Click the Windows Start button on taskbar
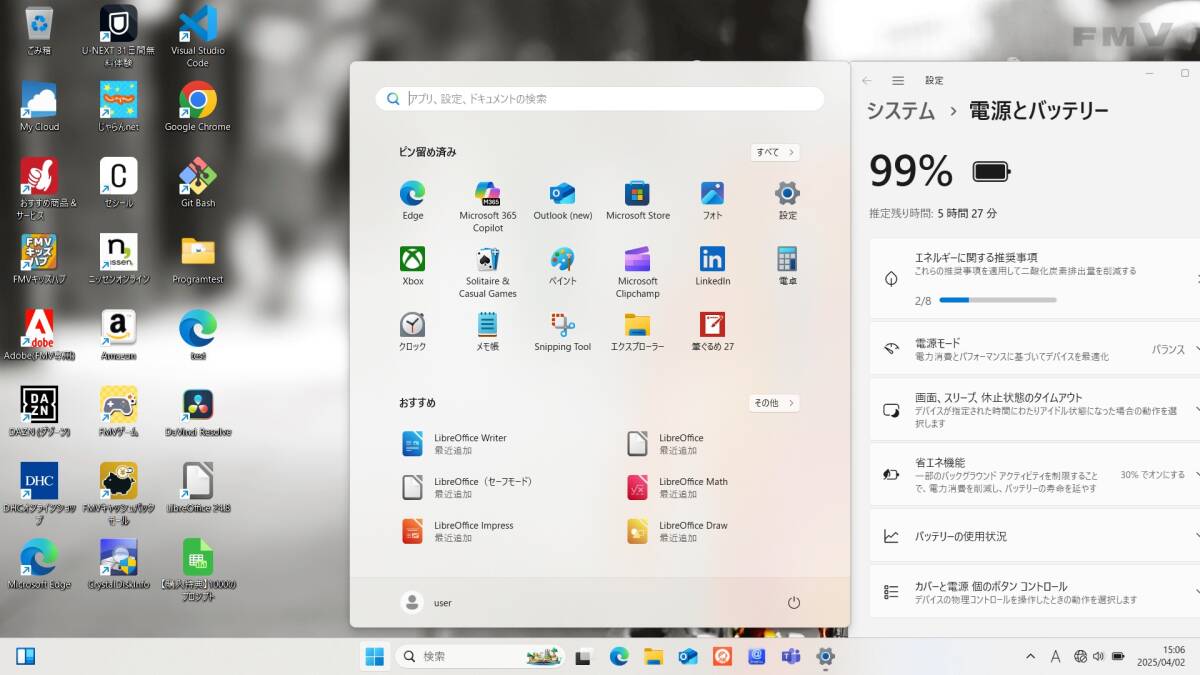 tap(375, 656)
